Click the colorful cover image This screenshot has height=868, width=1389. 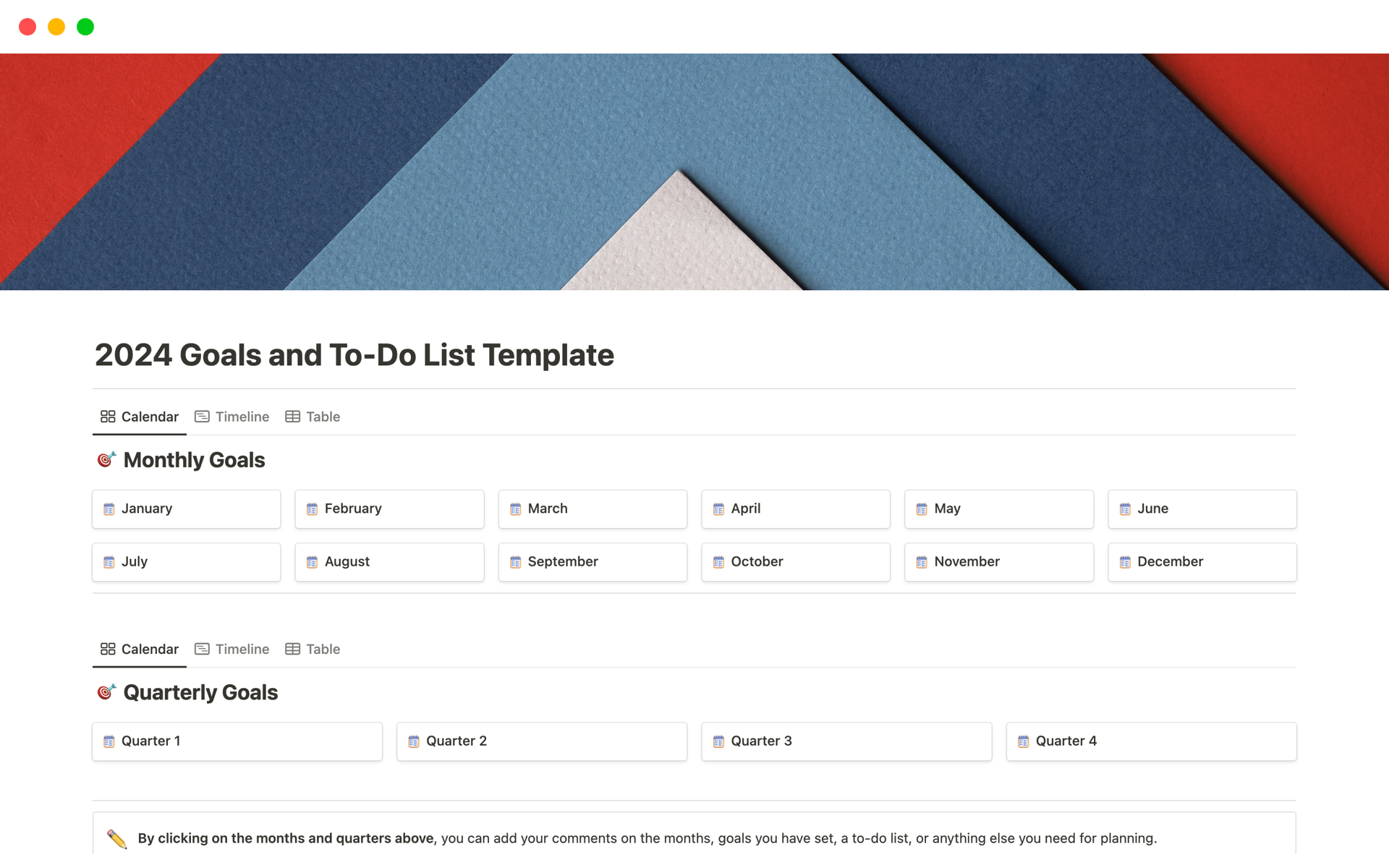694,171
